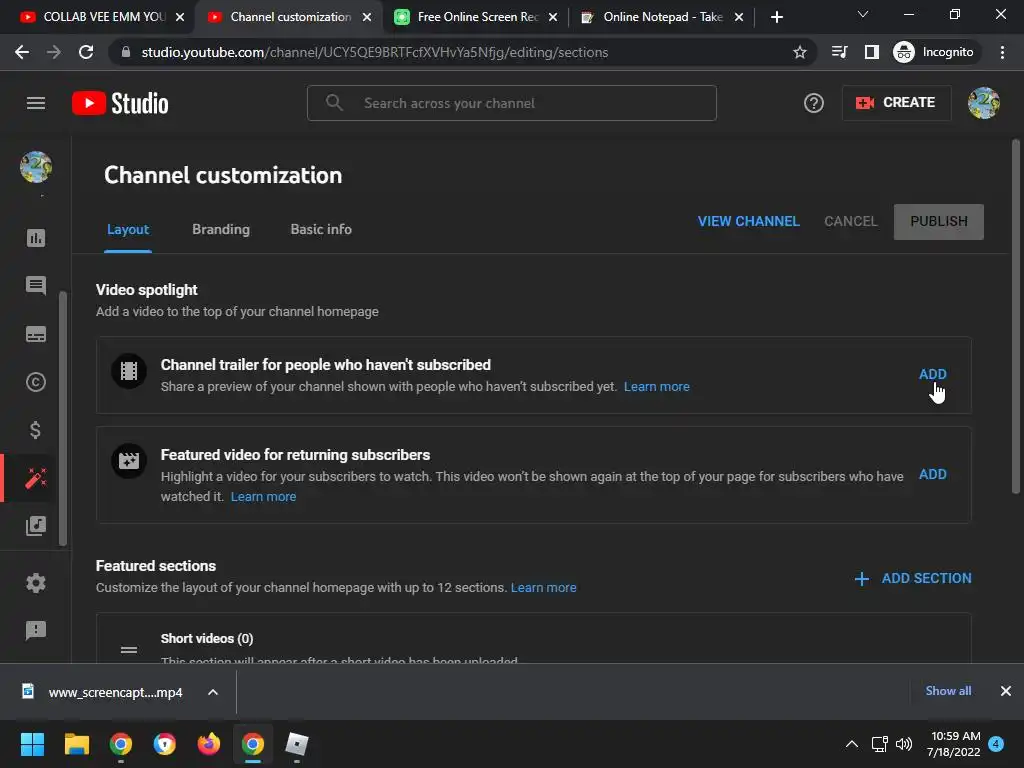1024x768 pixels.
Task: Switch to the Basic info tab
Action: (321, 229)
